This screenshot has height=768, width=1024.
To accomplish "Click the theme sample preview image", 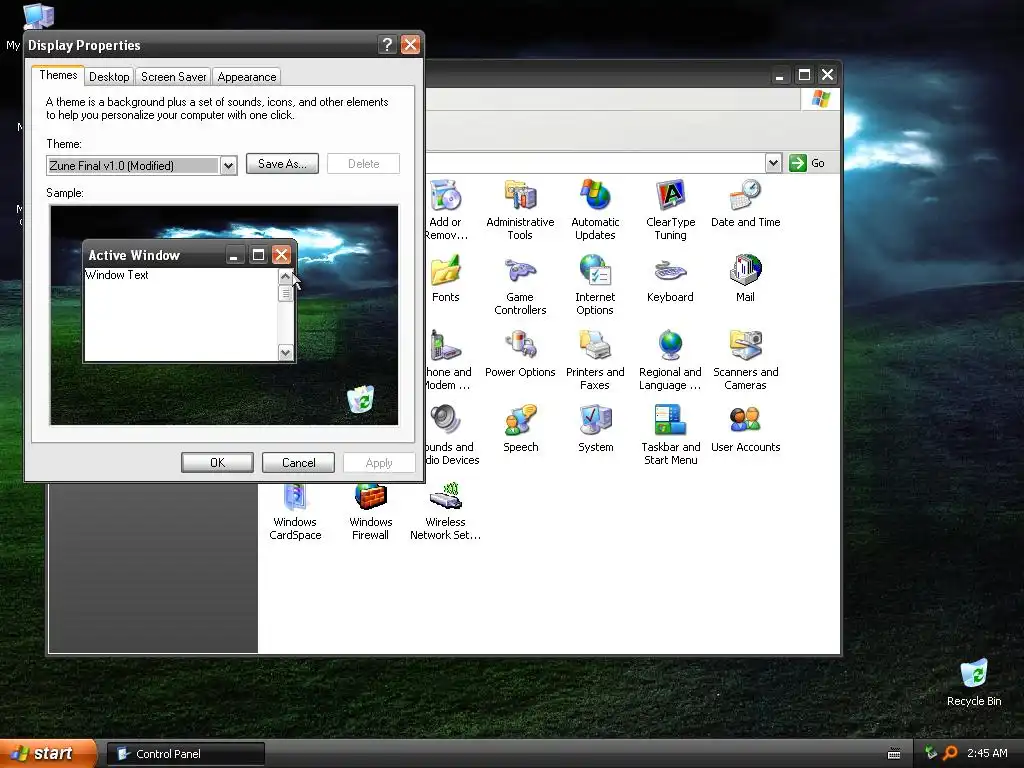I will [x=224, y=315].
